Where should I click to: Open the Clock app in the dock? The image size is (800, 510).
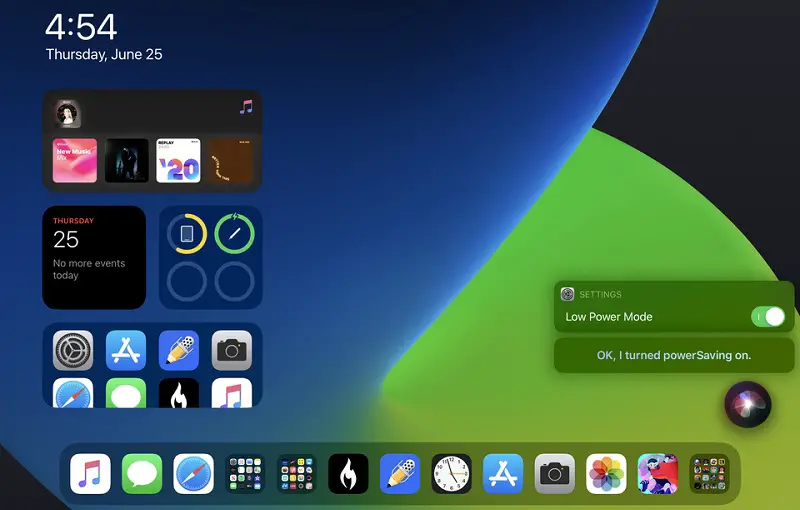[x=452, y=474]
